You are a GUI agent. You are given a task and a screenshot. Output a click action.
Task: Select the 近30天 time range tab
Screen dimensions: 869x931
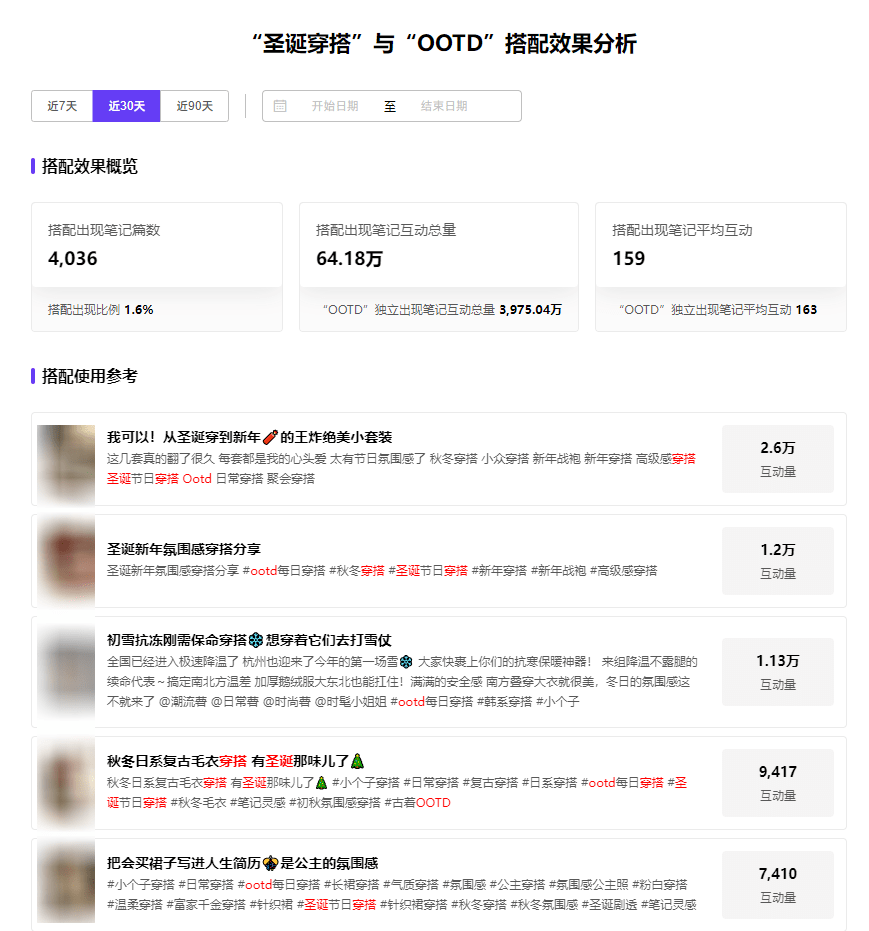pos(126,106)
